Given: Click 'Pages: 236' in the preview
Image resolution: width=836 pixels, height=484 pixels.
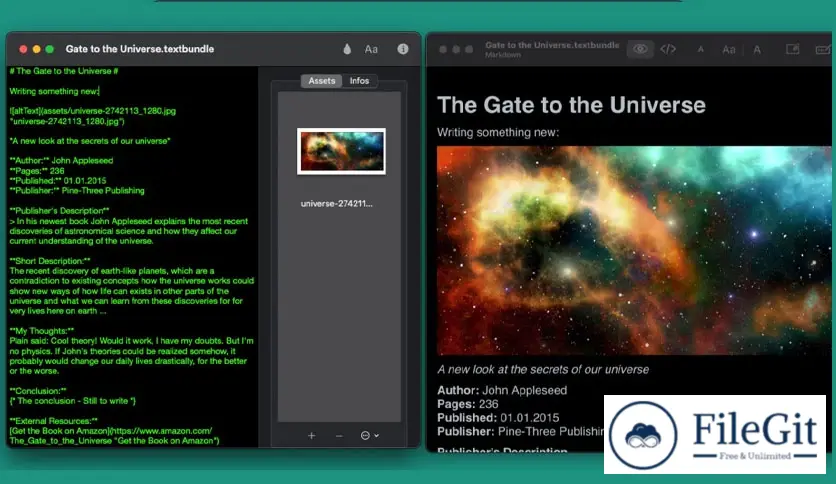Looking at the screenshot, I should (x=468, y=404).
